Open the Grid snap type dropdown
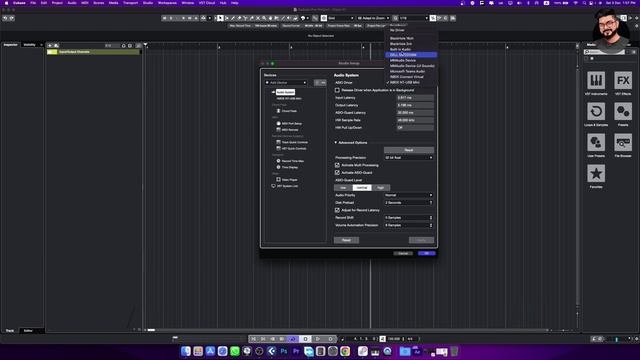The width and height of the screenshot is (640, 360). (340, 18)
